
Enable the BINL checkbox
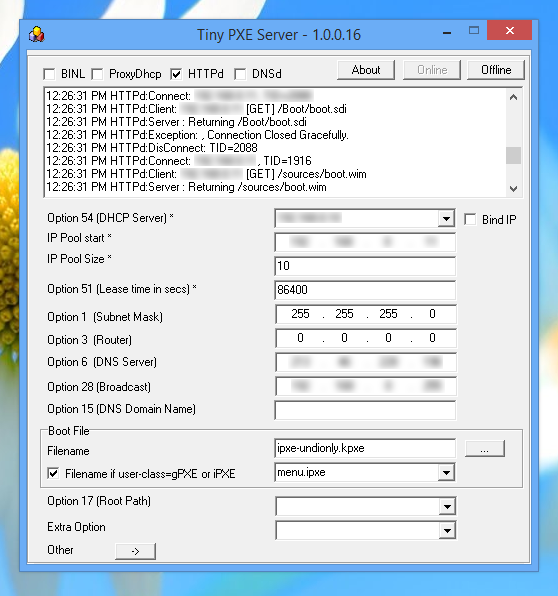(x=49, y=74)
